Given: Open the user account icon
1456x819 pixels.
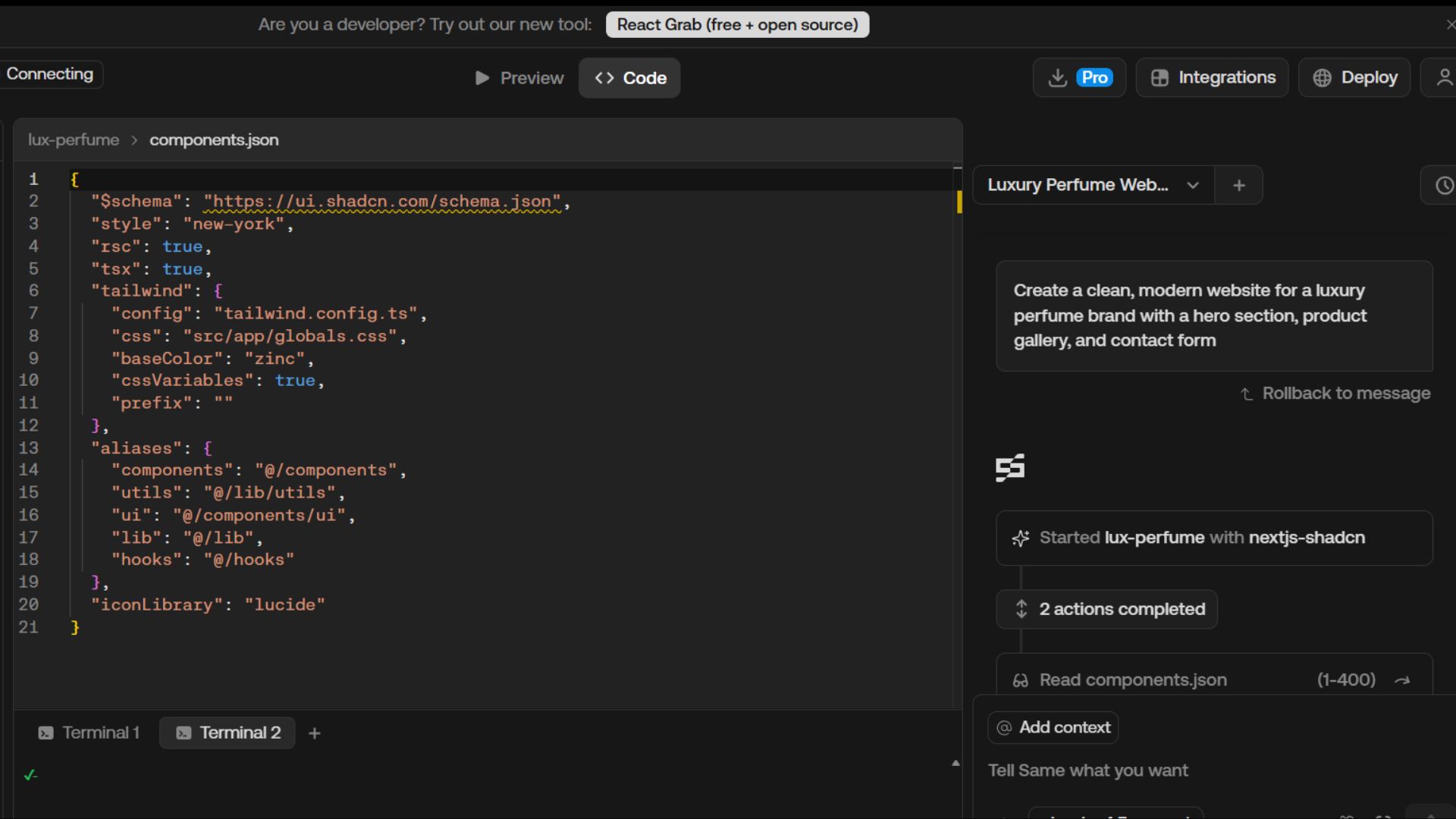Looking at the screenshot, I should 1444,77.
